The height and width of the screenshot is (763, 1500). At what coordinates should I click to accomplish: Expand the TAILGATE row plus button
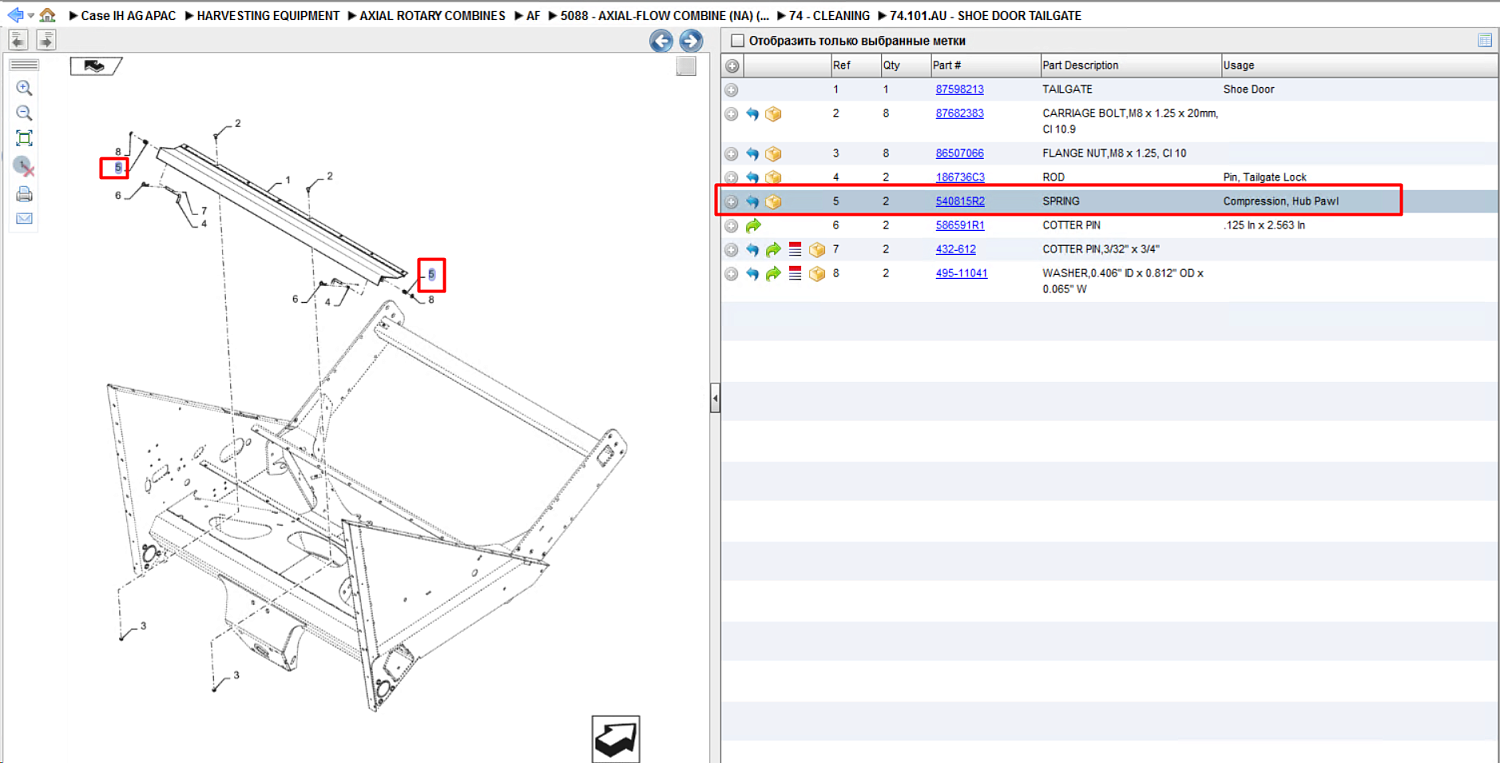coord(732,90)
